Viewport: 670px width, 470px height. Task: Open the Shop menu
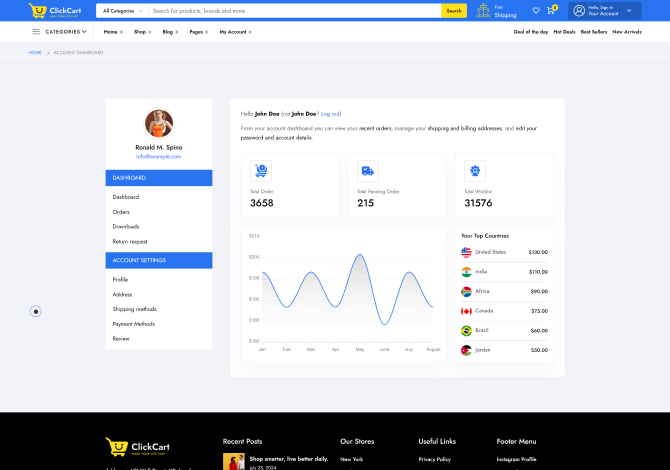(142, 32)
